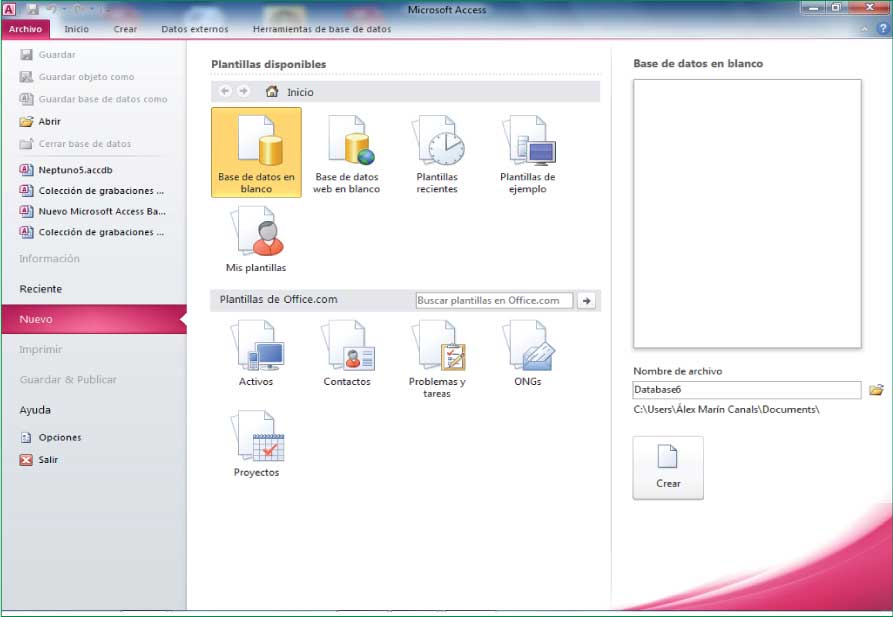Click Cerrar base de datos

coord(75,144)
